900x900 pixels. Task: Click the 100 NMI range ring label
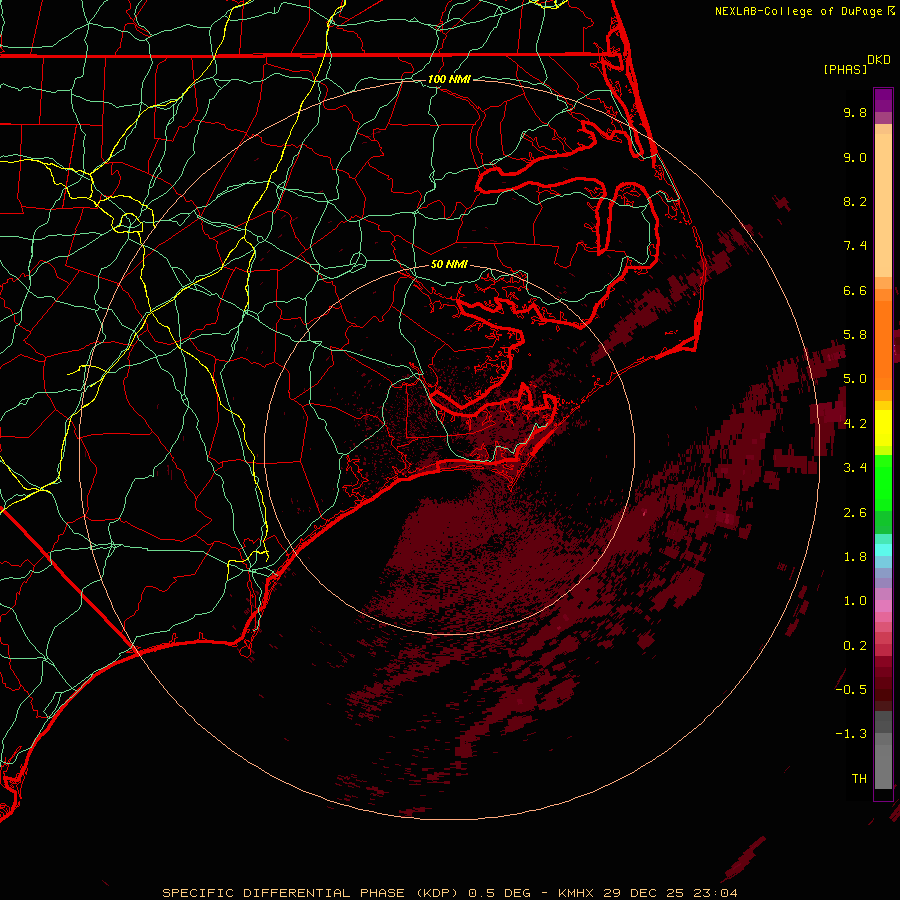click(449, 79)
